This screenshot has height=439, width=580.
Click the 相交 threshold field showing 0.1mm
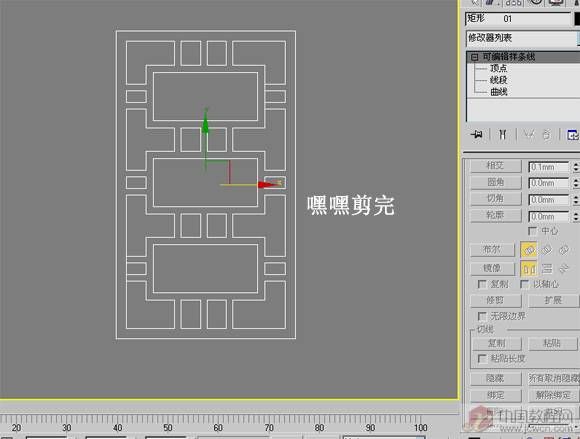549,167
